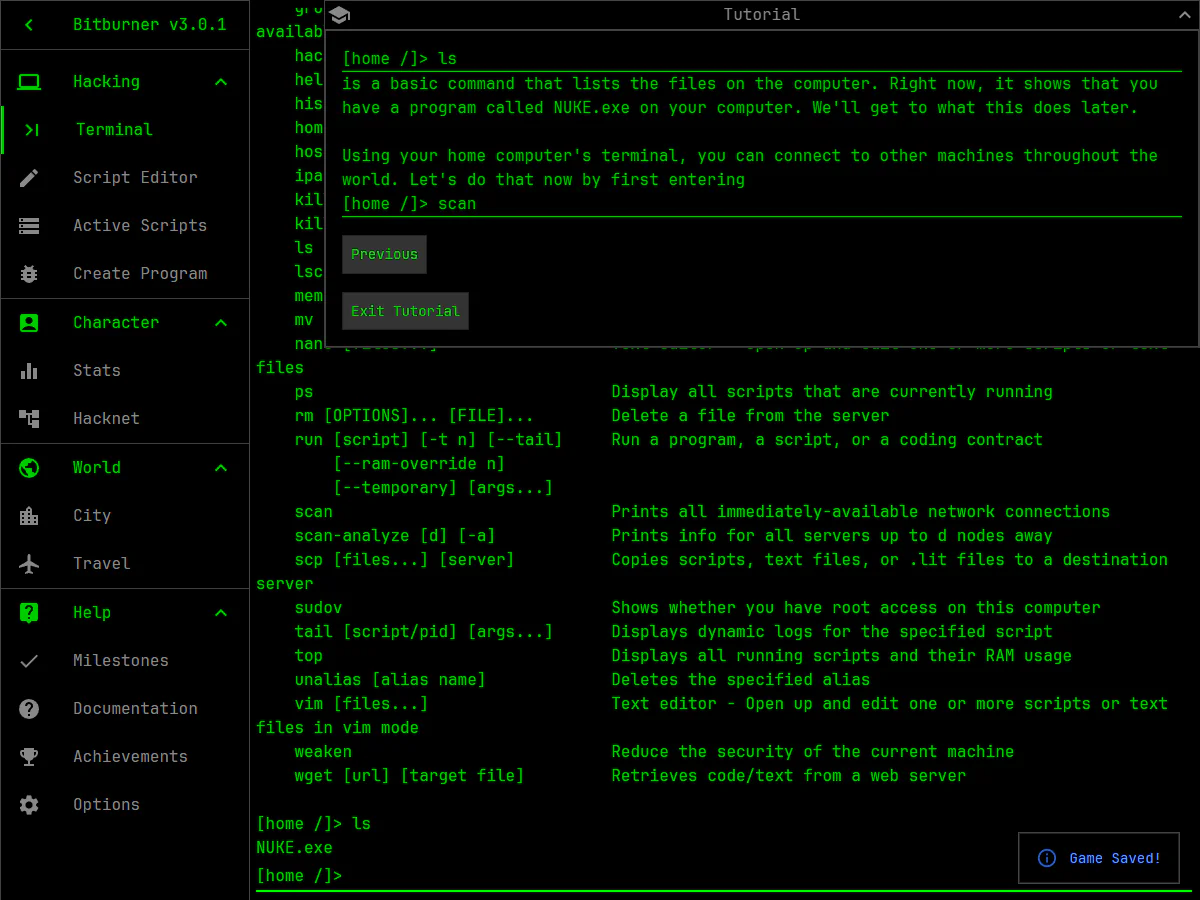Collapse the World section chevron
The width and height of the screenshot is (1200, 900).
221,468
